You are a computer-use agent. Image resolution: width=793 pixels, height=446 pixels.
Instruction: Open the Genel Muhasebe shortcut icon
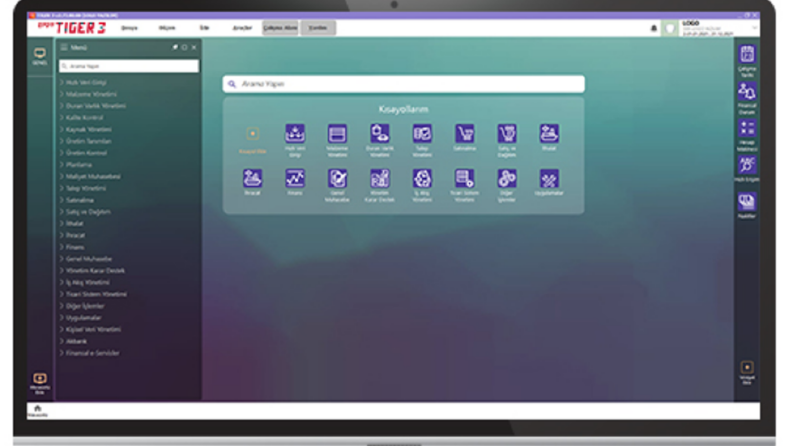(x=337, y=179)
